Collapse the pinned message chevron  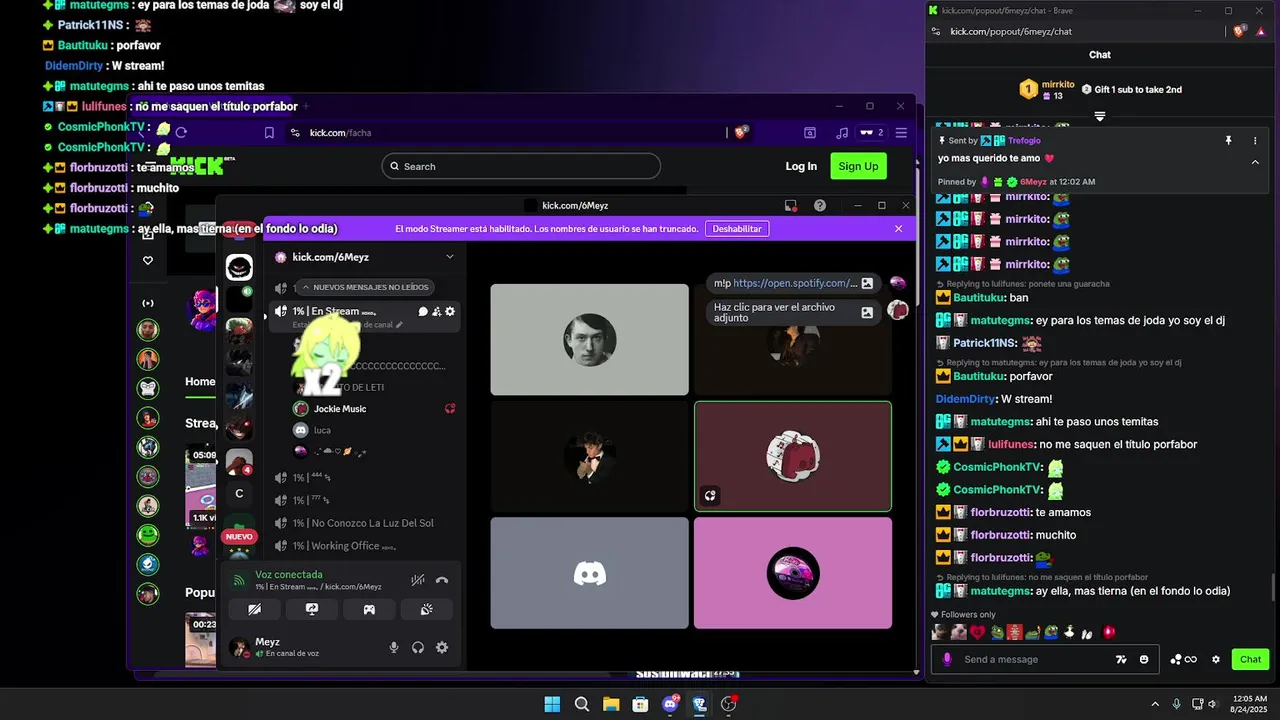point(1255,161)
